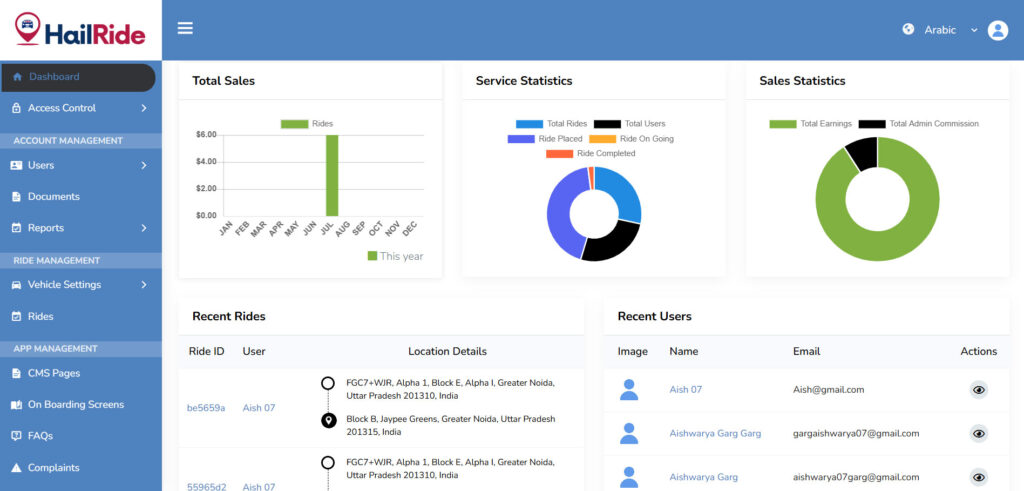This screenshot has width=1024, height=491.
Task: Expand the Users sidebar menu
Action: coord(144,165)
